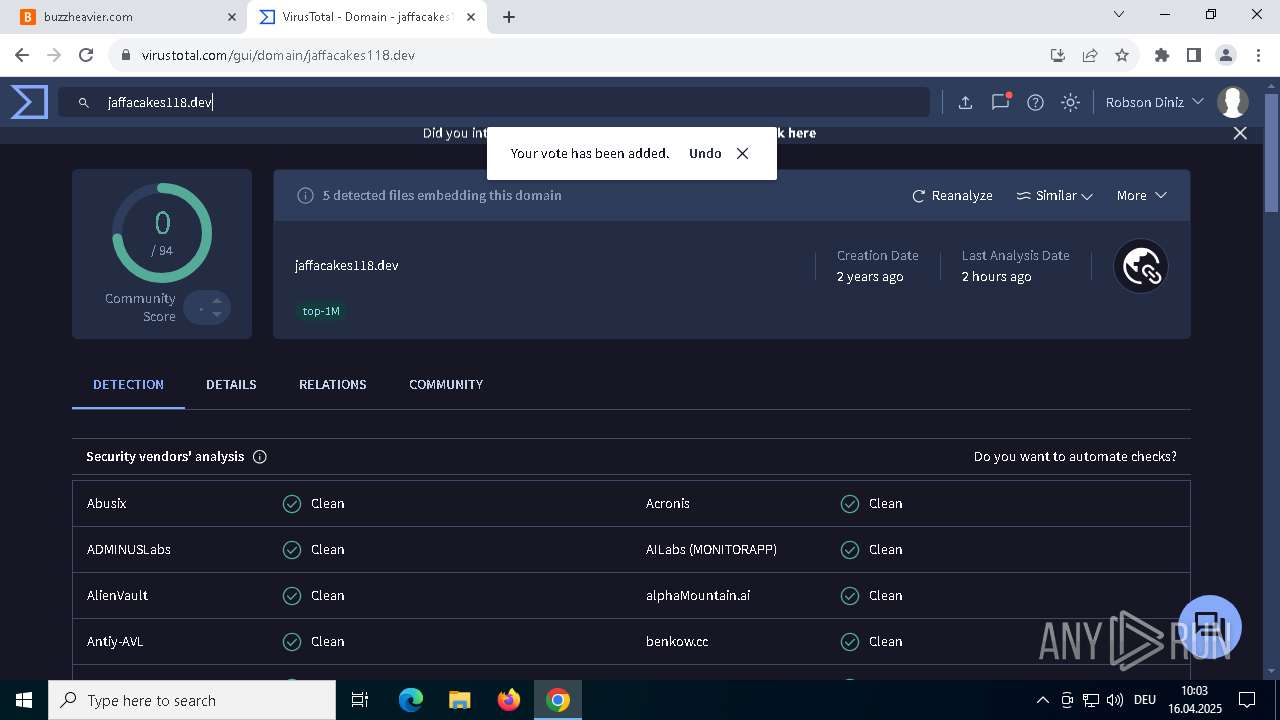Close the 'Did you intend' banner

click(1240, 133)
